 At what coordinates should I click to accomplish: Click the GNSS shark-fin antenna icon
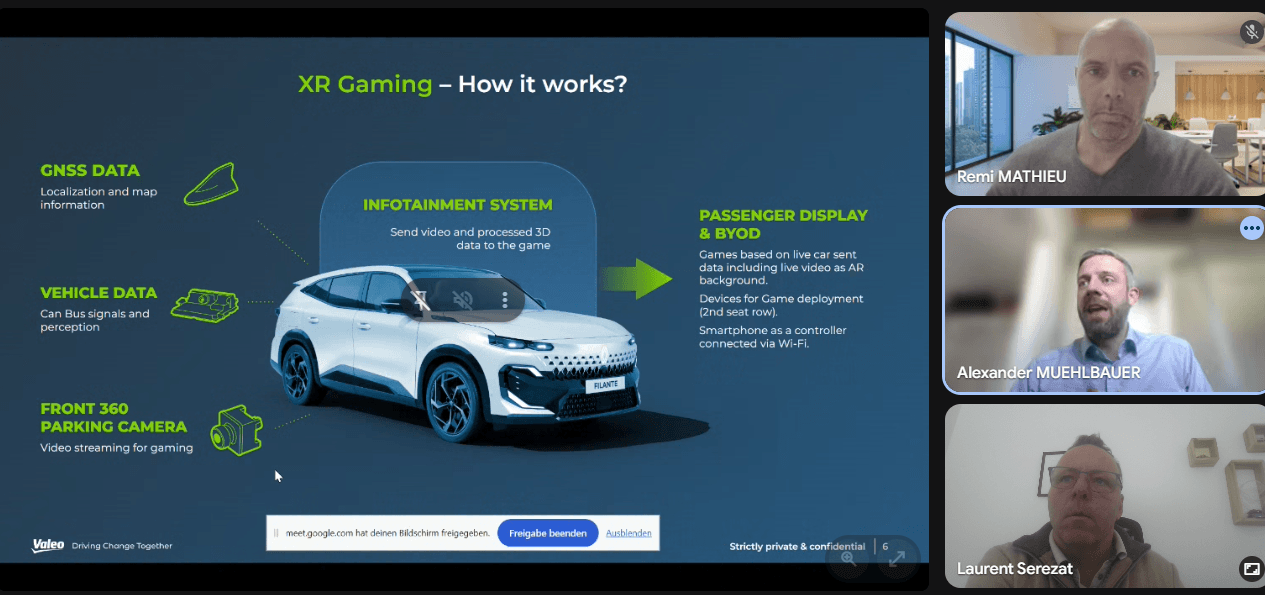click(210, 185)
